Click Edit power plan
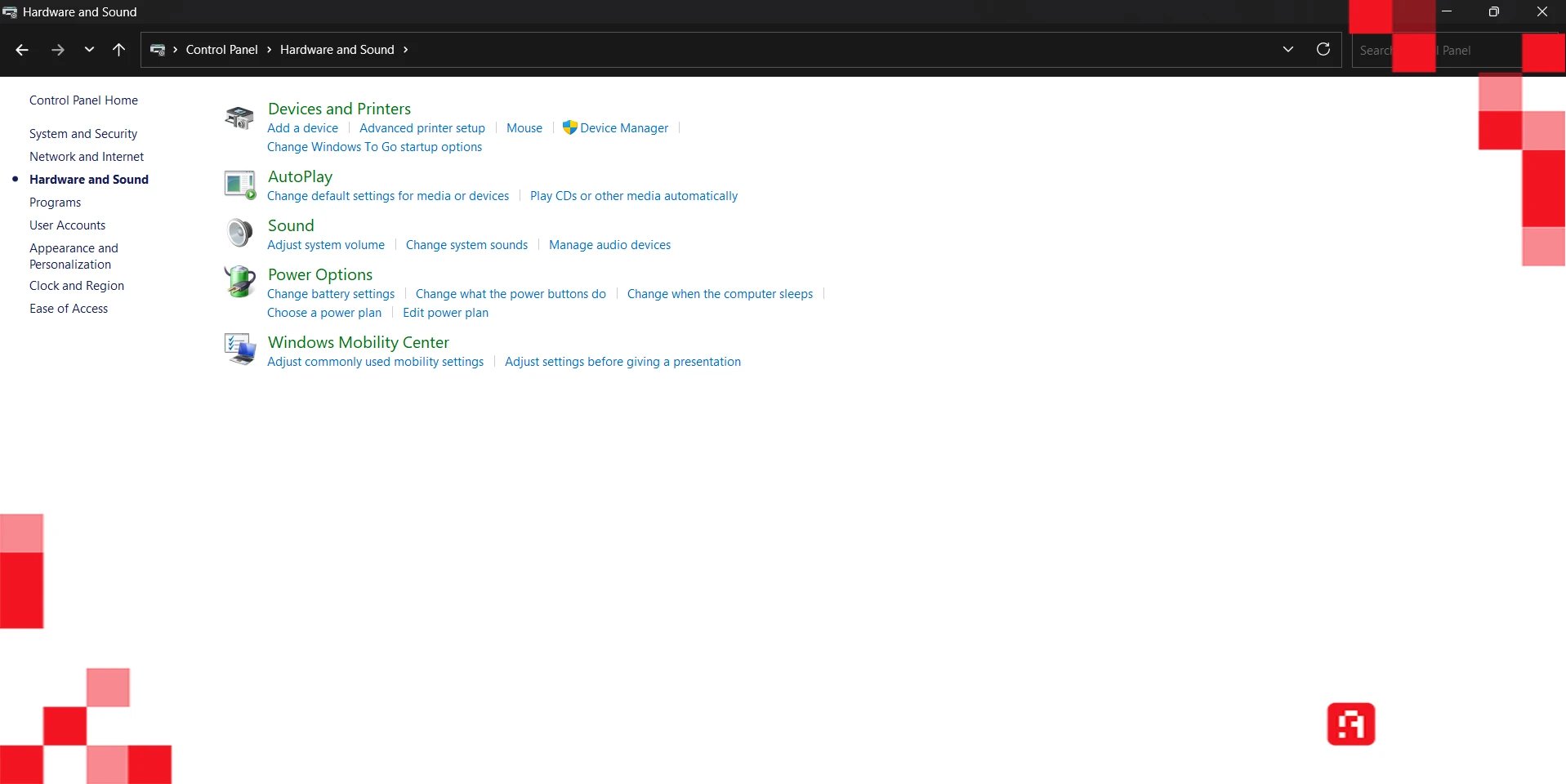 [x=445, y=313]
